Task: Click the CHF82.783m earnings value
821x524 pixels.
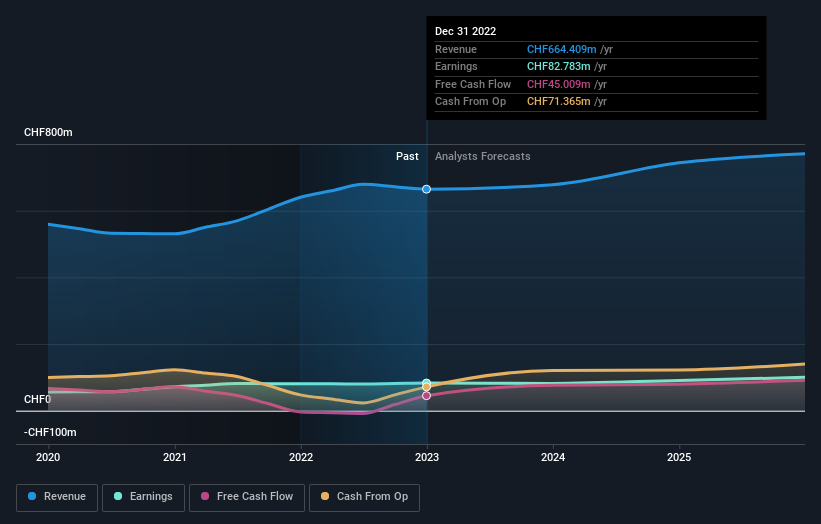Action: coord(559,66)
